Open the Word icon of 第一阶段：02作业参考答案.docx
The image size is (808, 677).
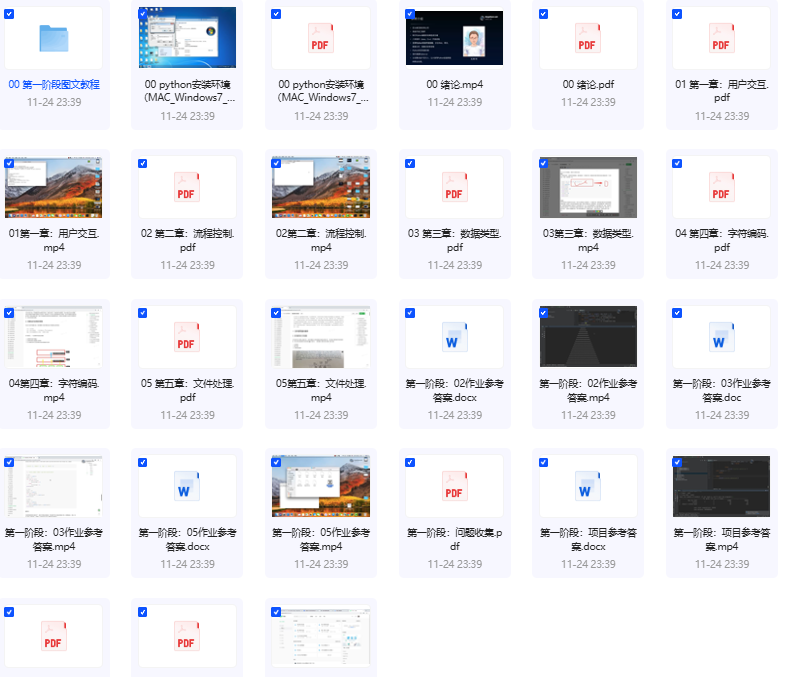(x=454, y=337)
